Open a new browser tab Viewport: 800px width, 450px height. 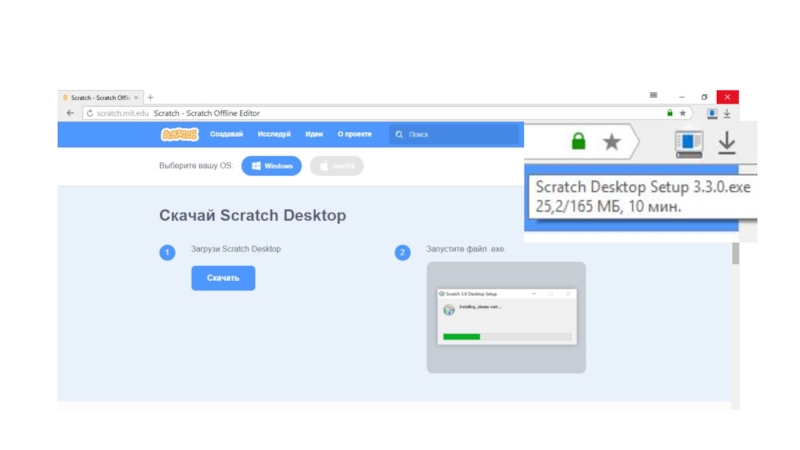click(x=151, y=98)
